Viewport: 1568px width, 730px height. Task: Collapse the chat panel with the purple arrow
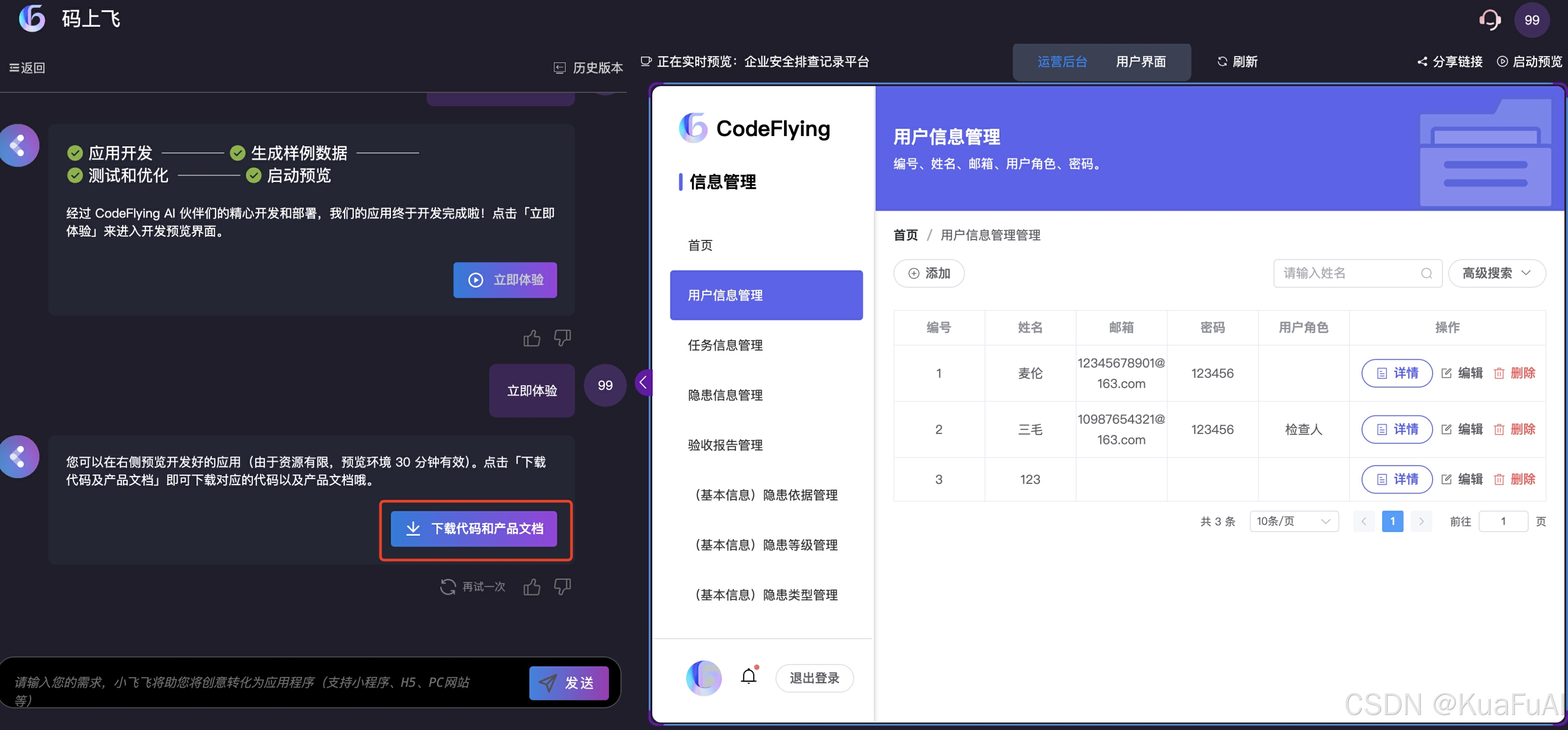(x=643, y=383)
